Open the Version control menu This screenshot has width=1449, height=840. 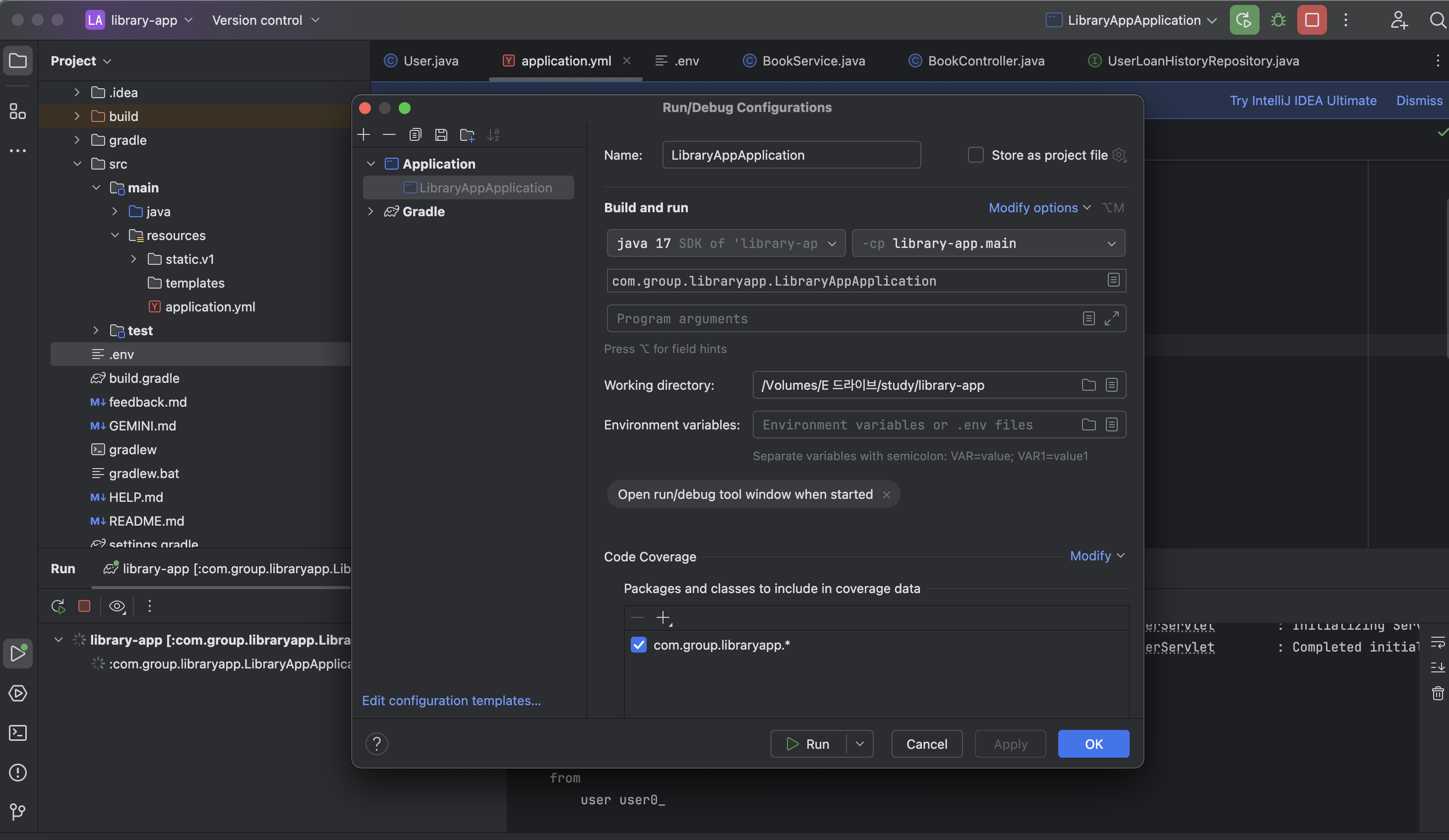click(265, 20)
